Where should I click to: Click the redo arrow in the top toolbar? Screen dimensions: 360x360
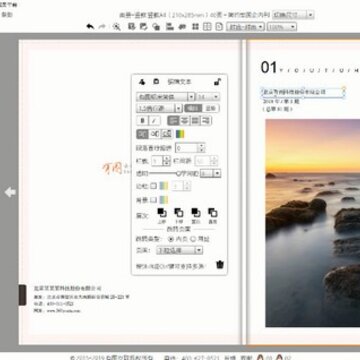click(102, 27)
